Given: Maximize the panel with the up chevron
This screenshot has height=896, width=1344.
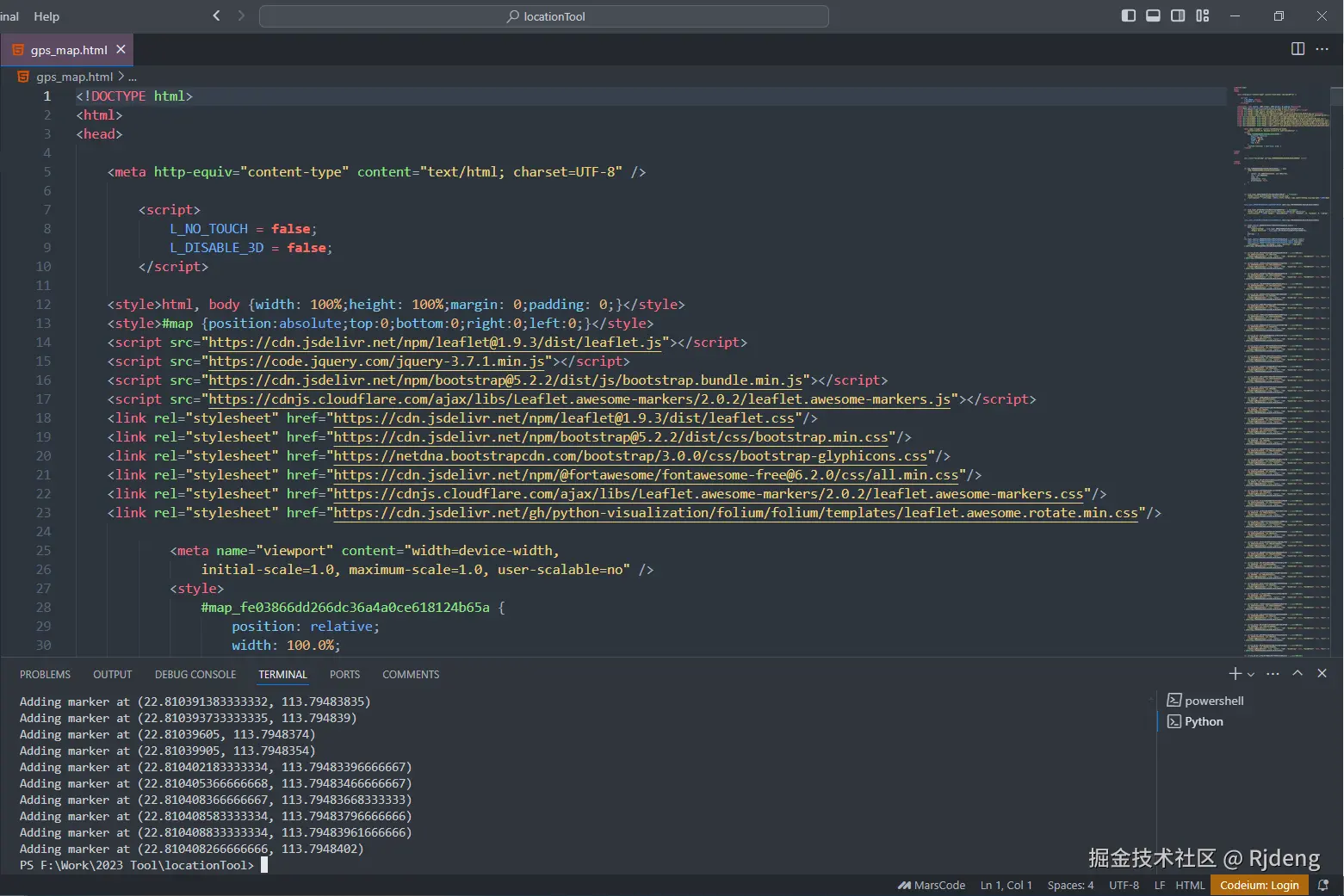Looking at the screenshot, I should click(x=1298, y=674).
